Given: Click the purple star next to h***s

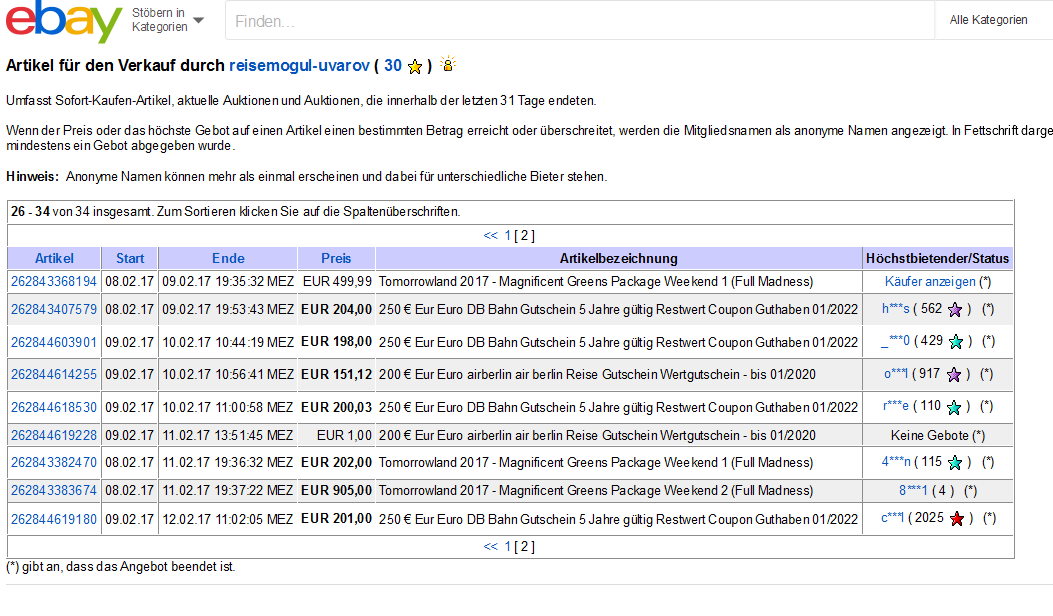Looking at the screenshot, I should [955, 310].
